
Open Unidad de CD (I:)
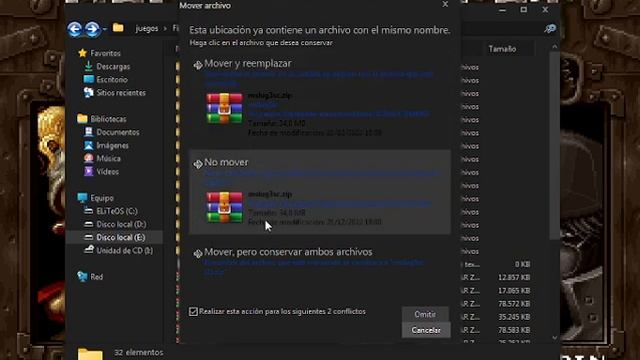pos(124,251)
